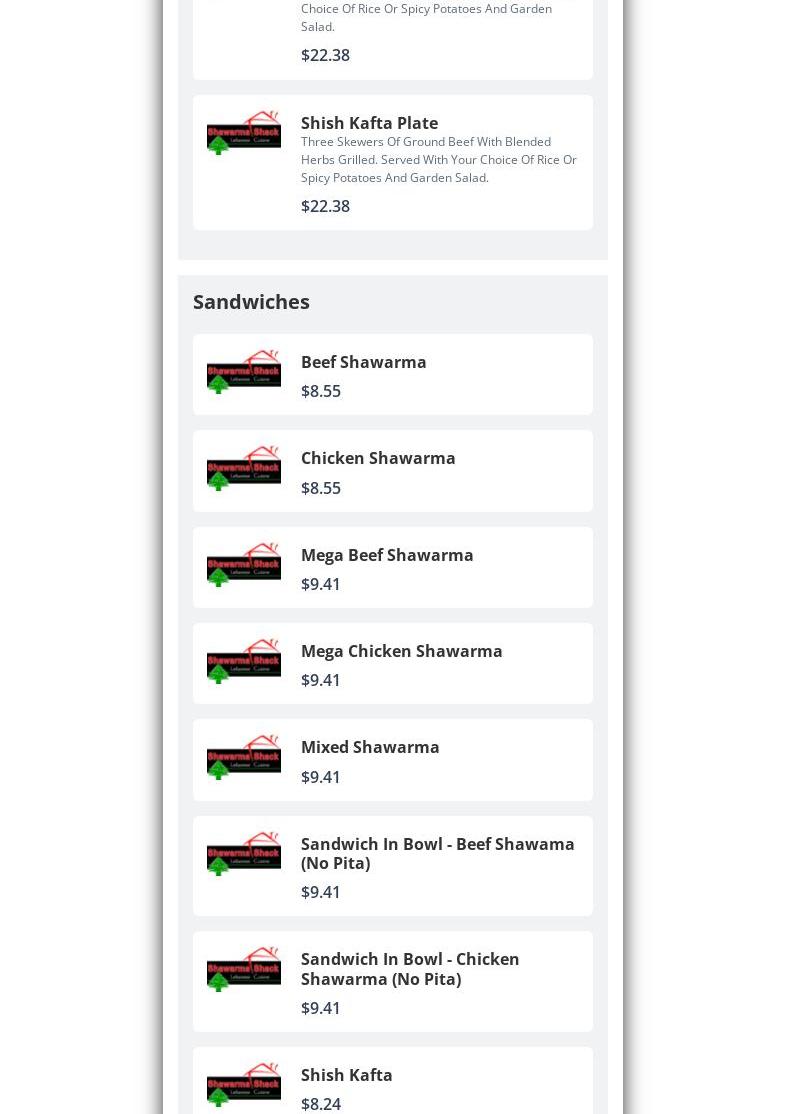Click the Beef Shawarma logo image

tap(243, 372)
